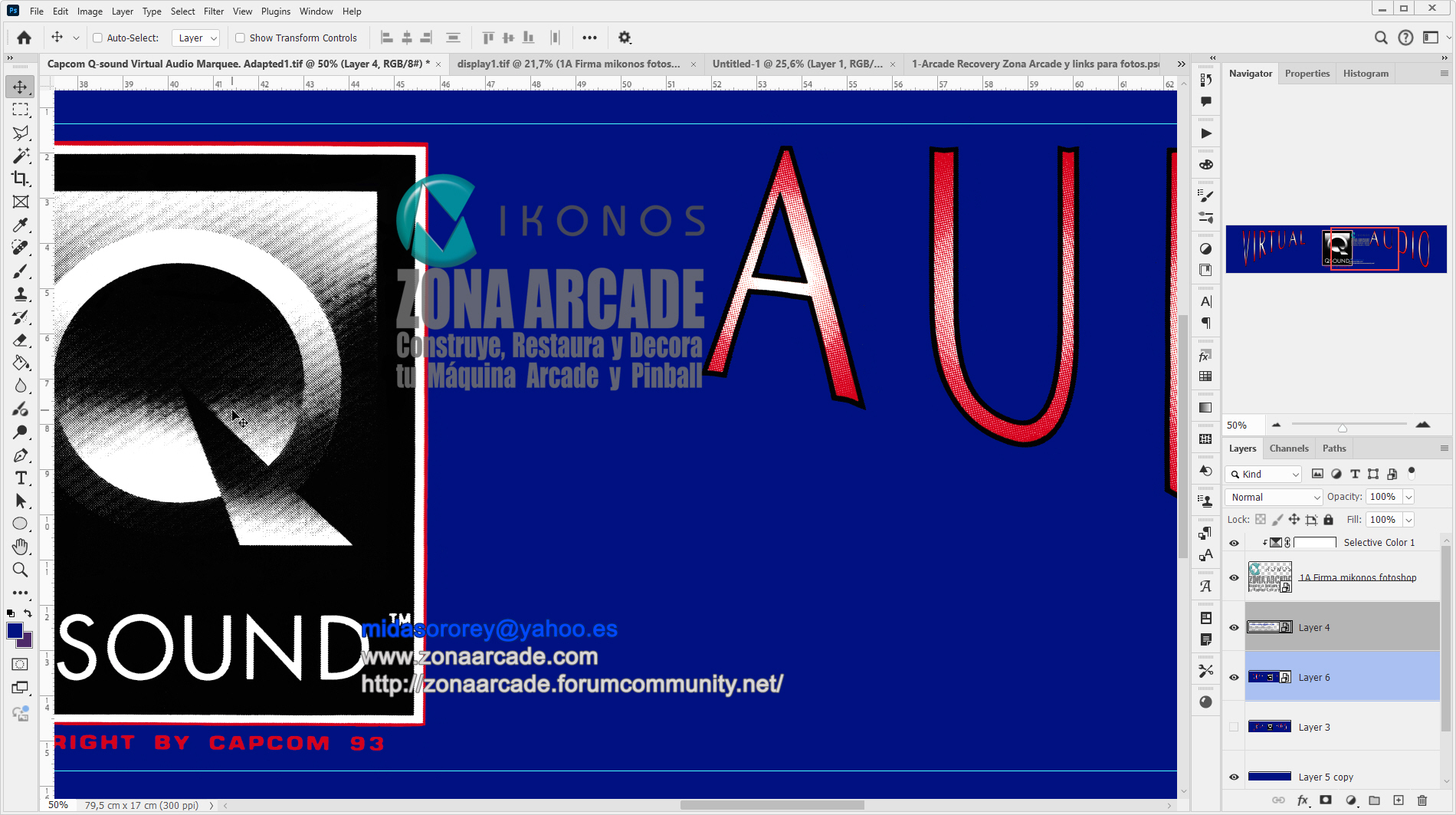This screenshot has width=1456, height=815.
Task: Select the Zoom tool
Action: 20,570
